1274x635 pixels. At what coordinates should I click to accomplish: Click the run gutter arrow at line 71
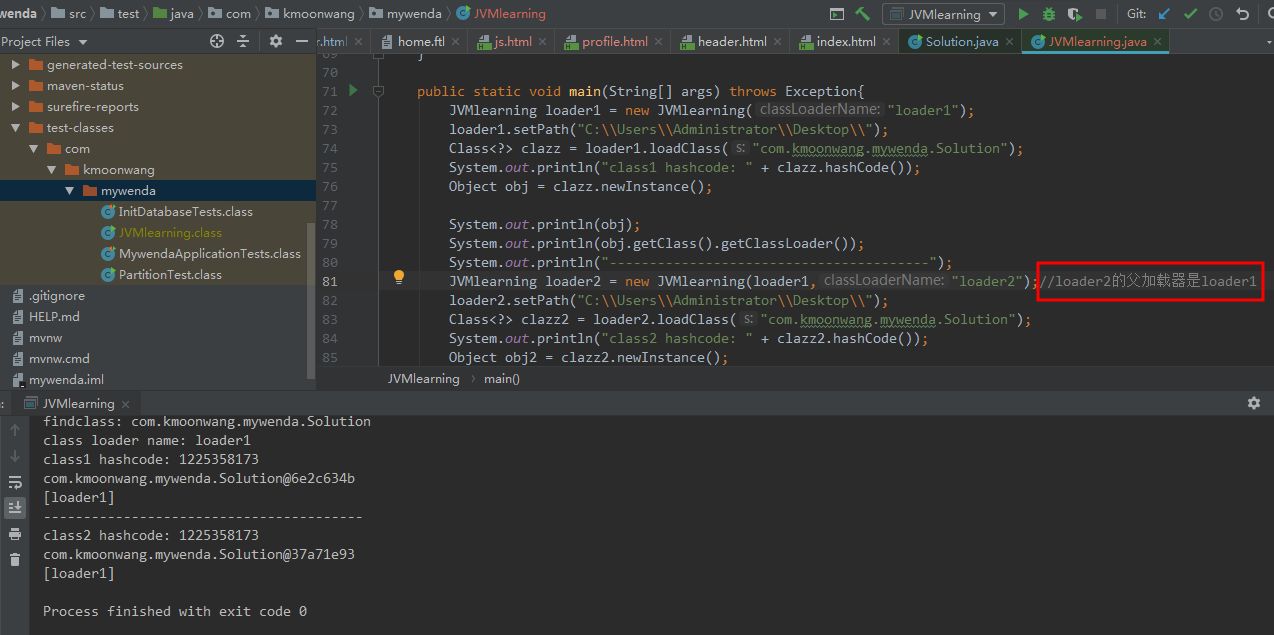coord(353,91)
